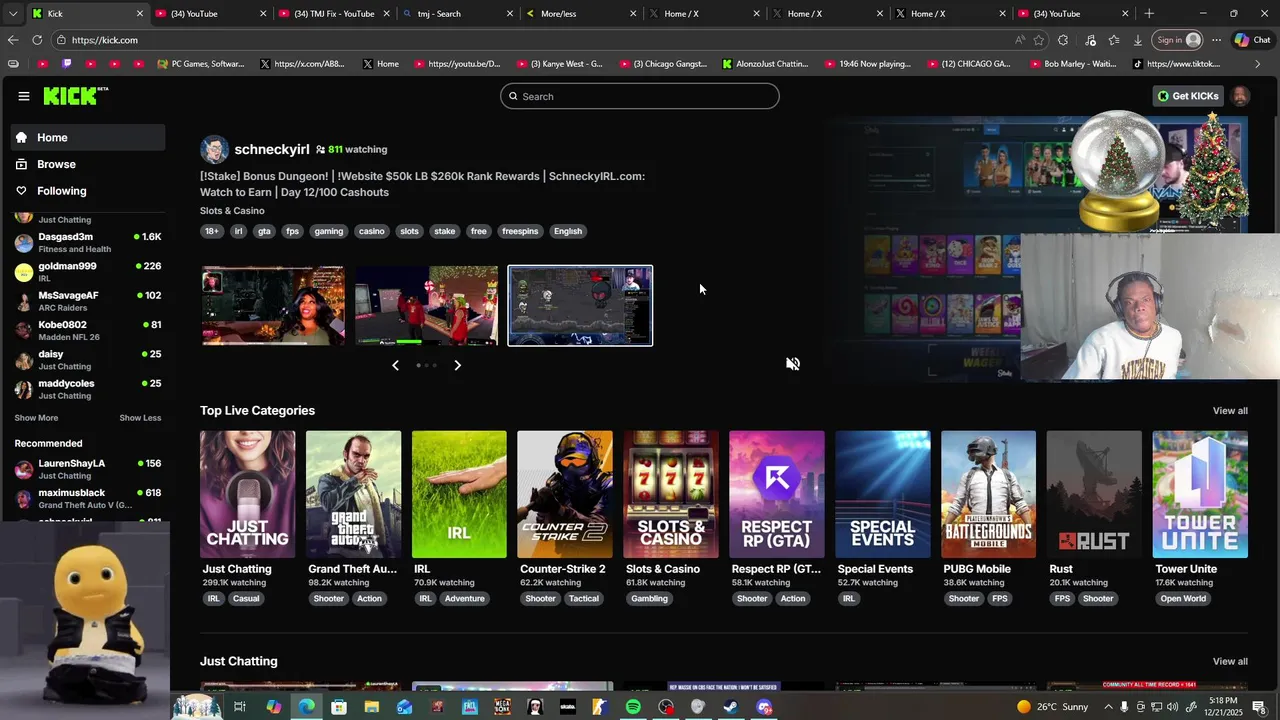Click the Get KICKs button

pos(1188,96)
